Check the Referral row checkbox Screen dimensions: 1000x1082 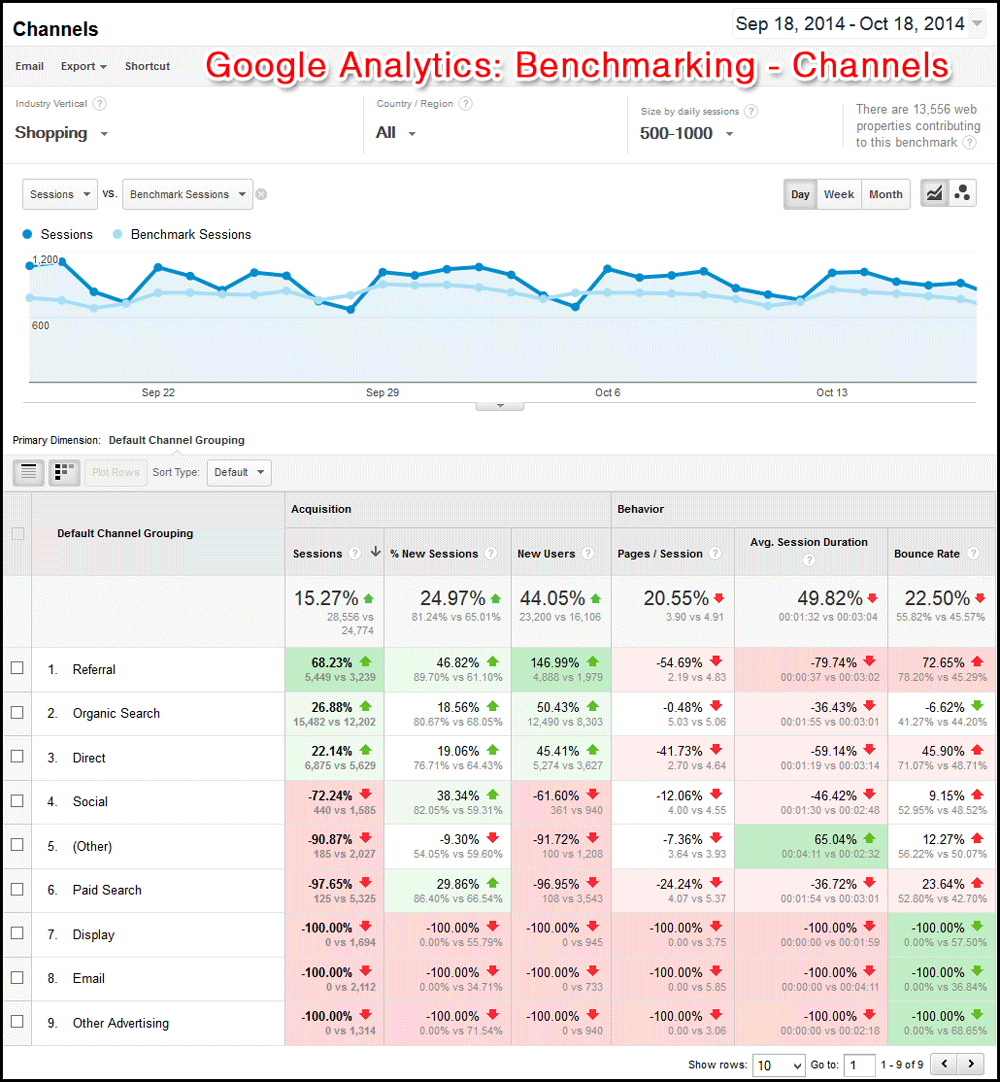coord(17,668)
